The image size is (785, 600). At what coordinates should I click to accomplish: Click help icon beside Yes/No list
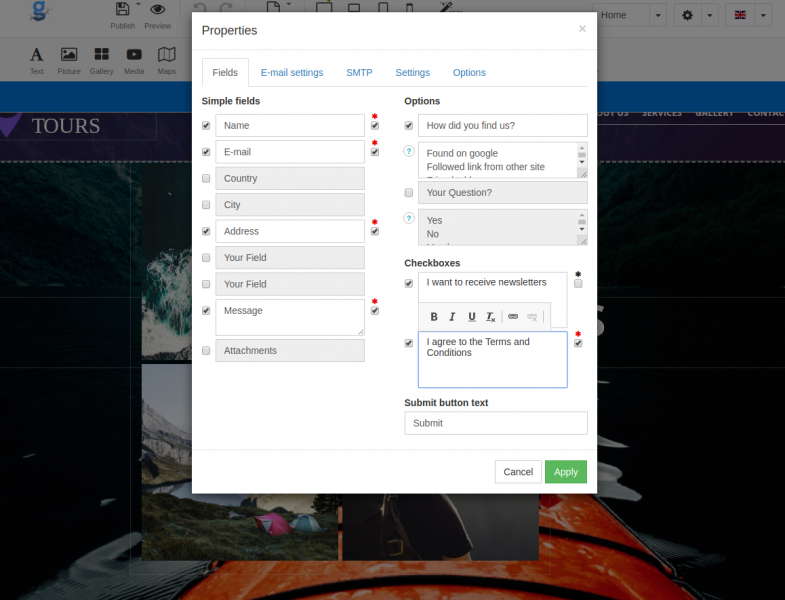pos(409,218)
